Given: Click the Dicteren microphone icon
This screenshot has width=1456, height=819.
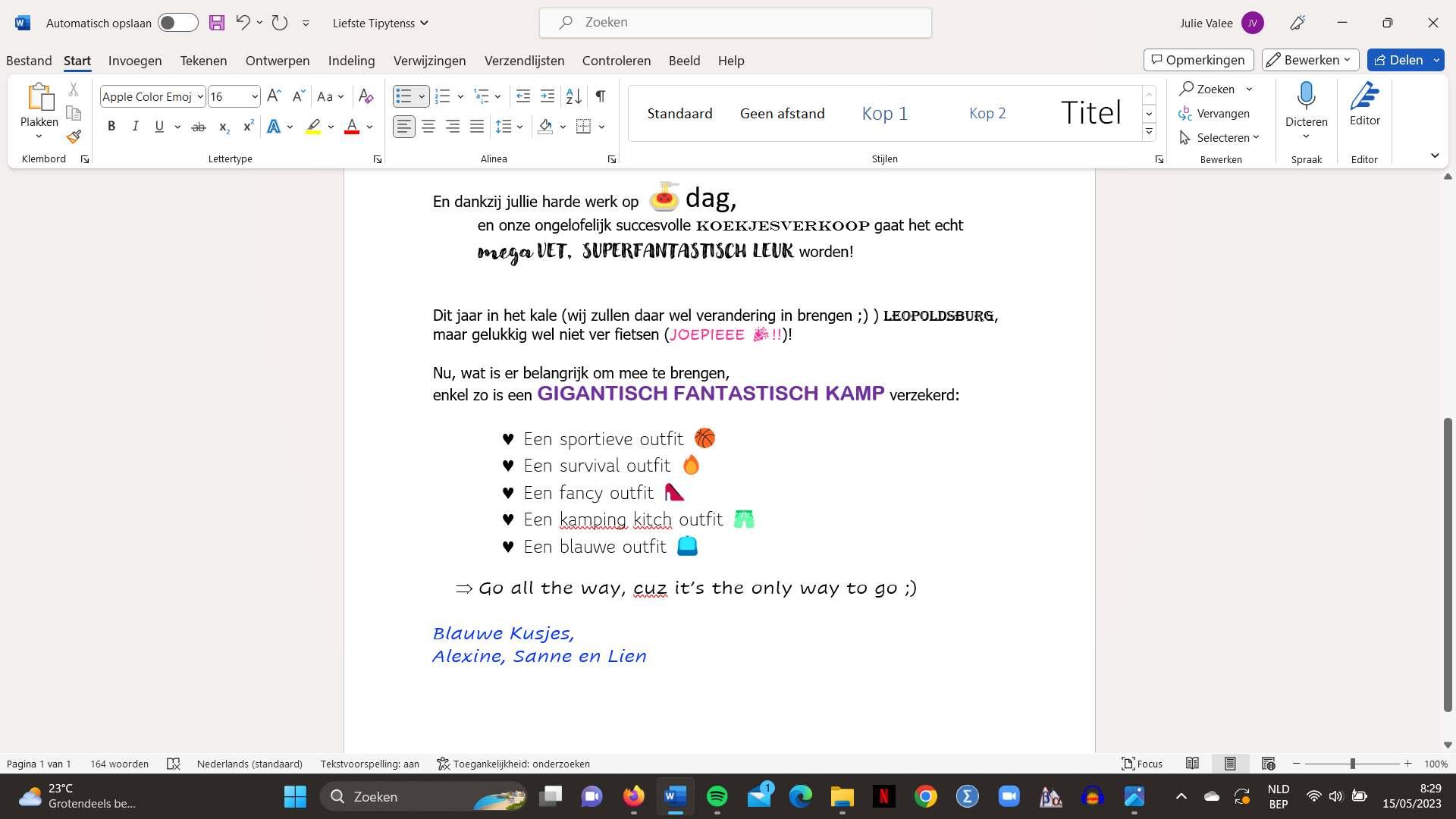Looking at the screenshot, I should (x=1306, y=96).
